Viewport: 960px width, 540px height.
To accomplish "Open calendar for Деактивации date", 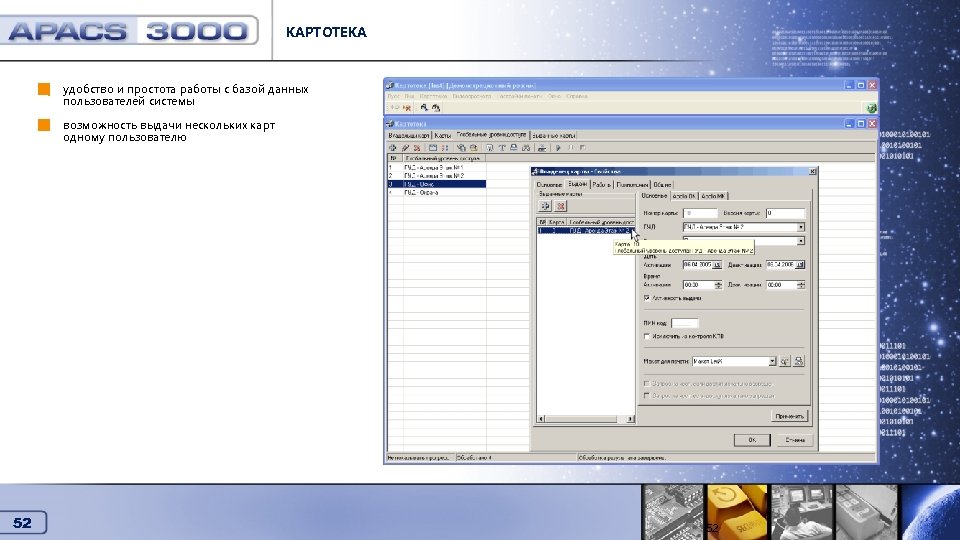I will pos(800,265).
